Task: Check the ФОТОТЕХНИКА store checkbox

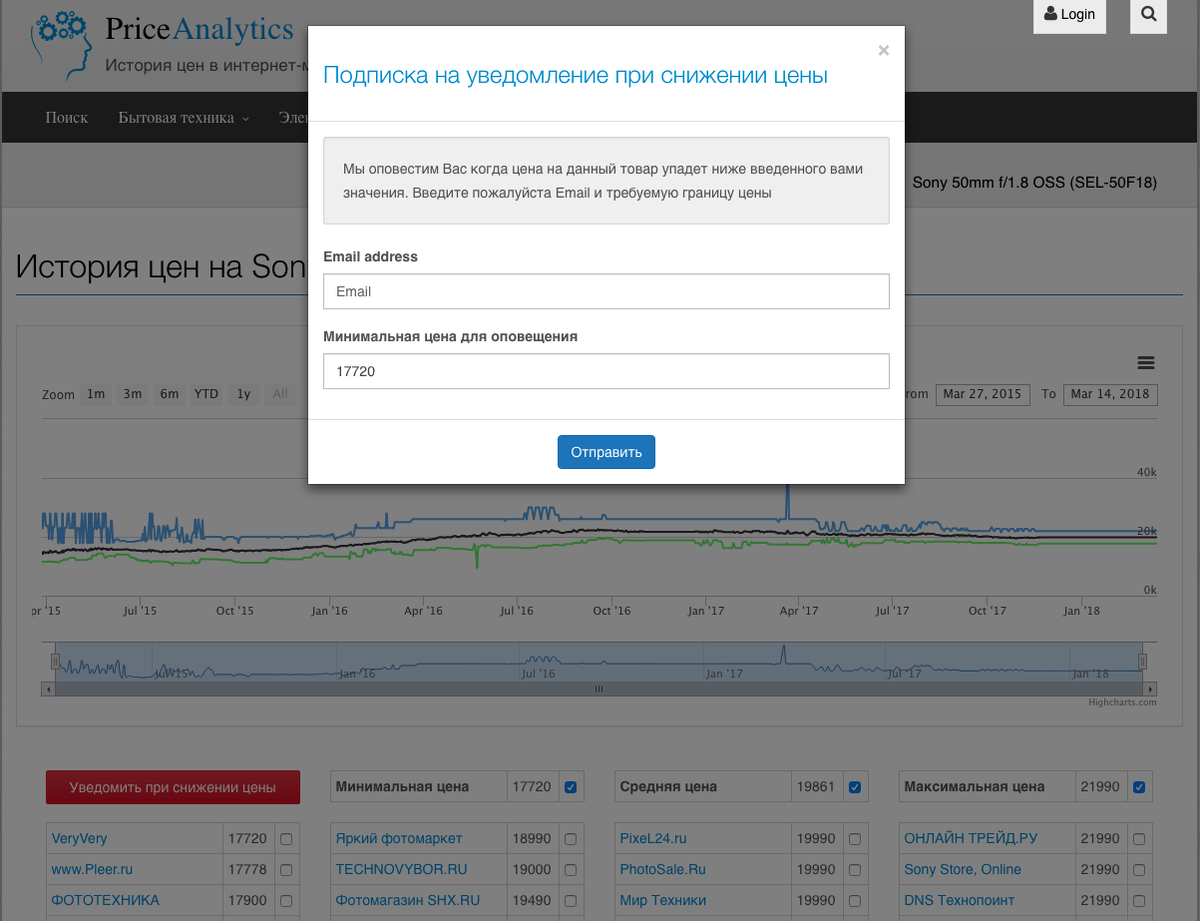Action: pos(287,901)
